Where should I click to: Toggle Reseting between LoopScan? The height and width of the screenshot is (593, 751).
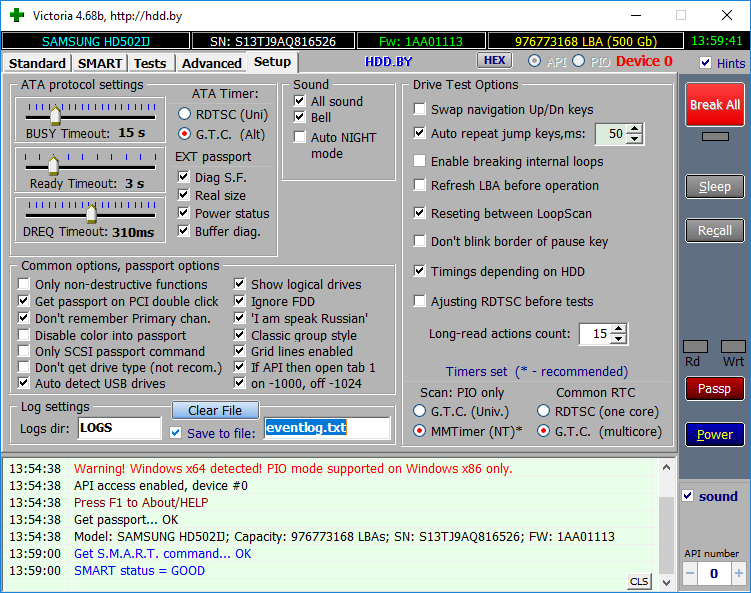point(420,213)
